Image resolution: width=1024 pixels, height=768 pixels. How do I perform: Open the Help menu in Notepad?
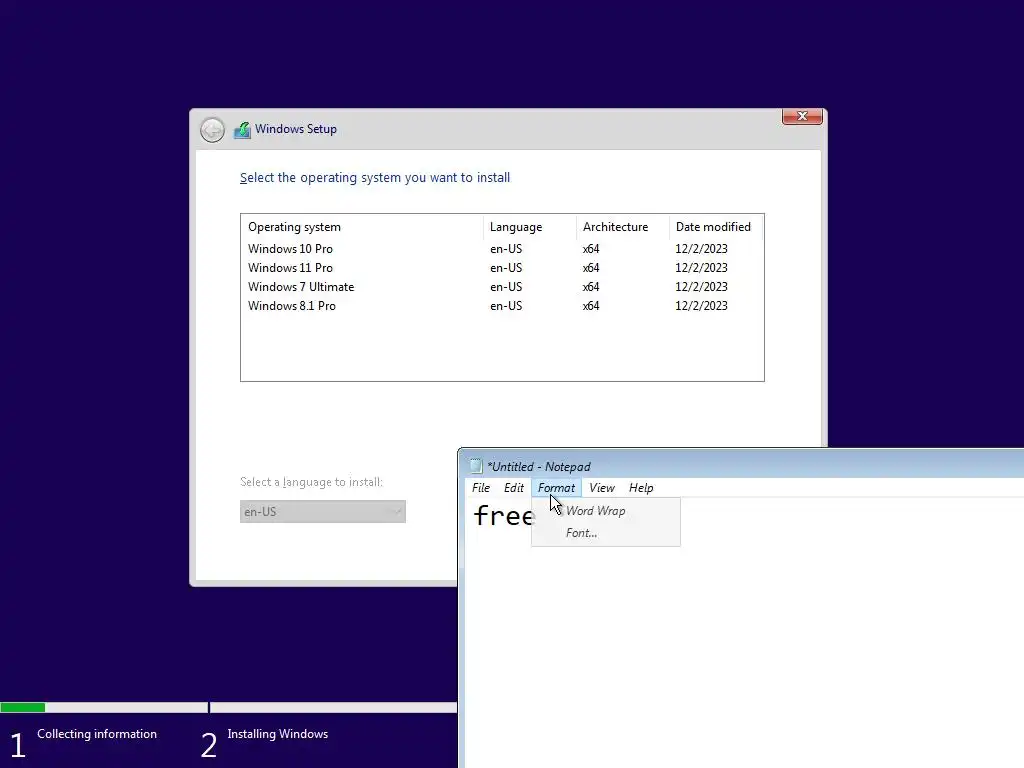641,488
